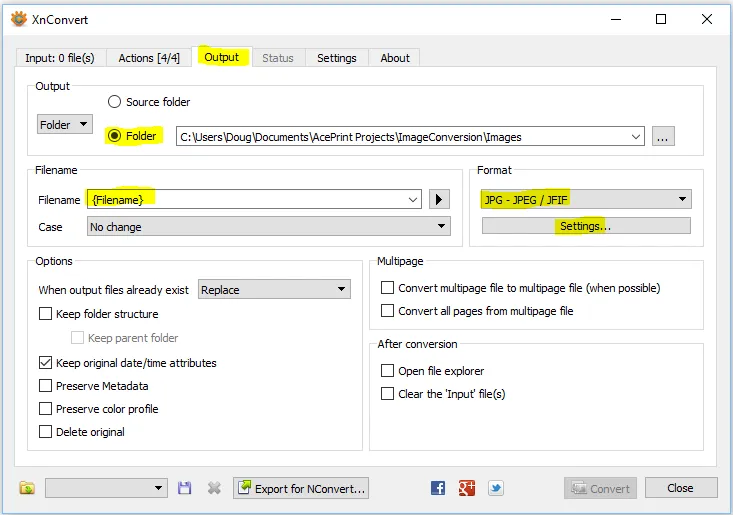Open the load preset folder icon
Screen dimensions: 733x515
coord(27,488)
